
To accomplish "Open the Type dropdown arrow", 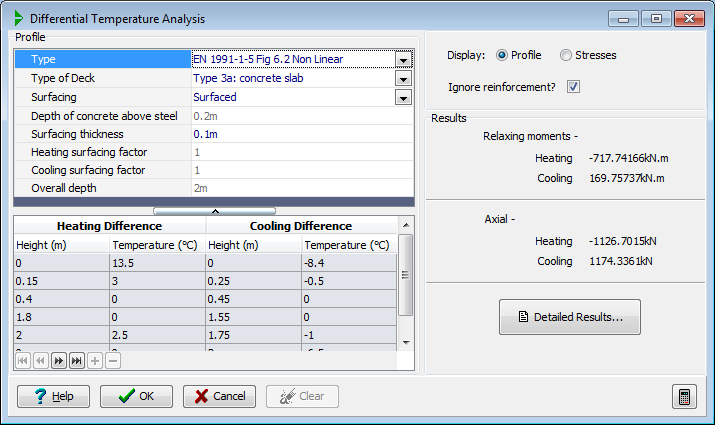I will click(403, 60).
